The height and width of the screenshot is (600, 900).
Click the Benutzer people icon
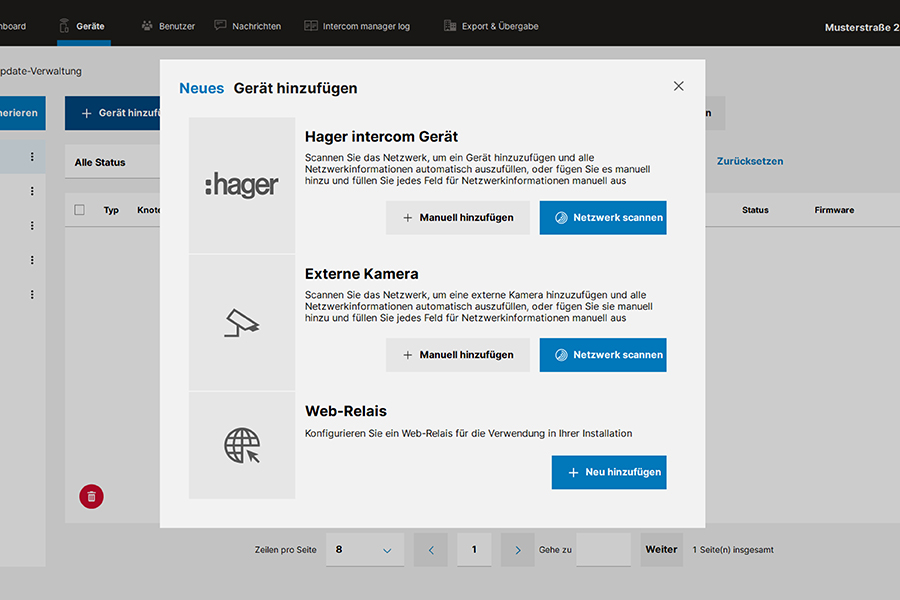(x=147, y=25)
